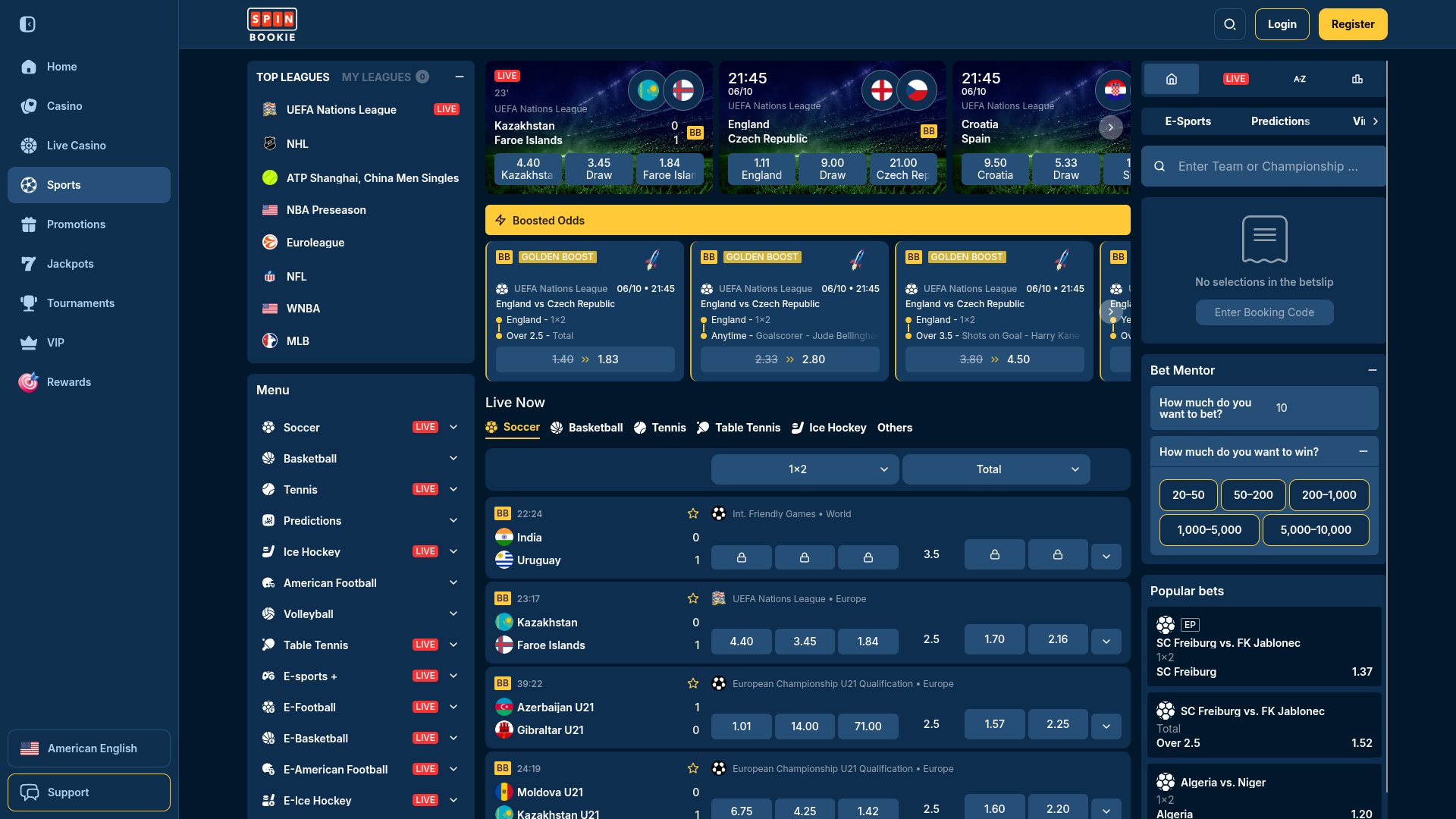Favorite the Kazakhstan vs Faroe Islands star
Viewport: 1456px width, 819px height.
(693, 598)
